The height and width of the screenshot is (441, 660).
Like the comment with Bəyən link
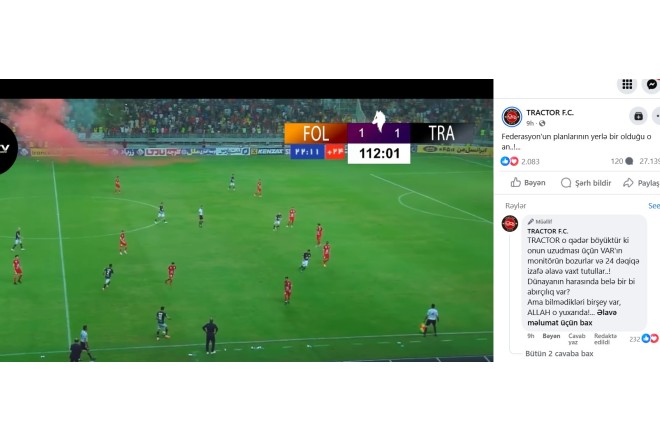[551, 336]
